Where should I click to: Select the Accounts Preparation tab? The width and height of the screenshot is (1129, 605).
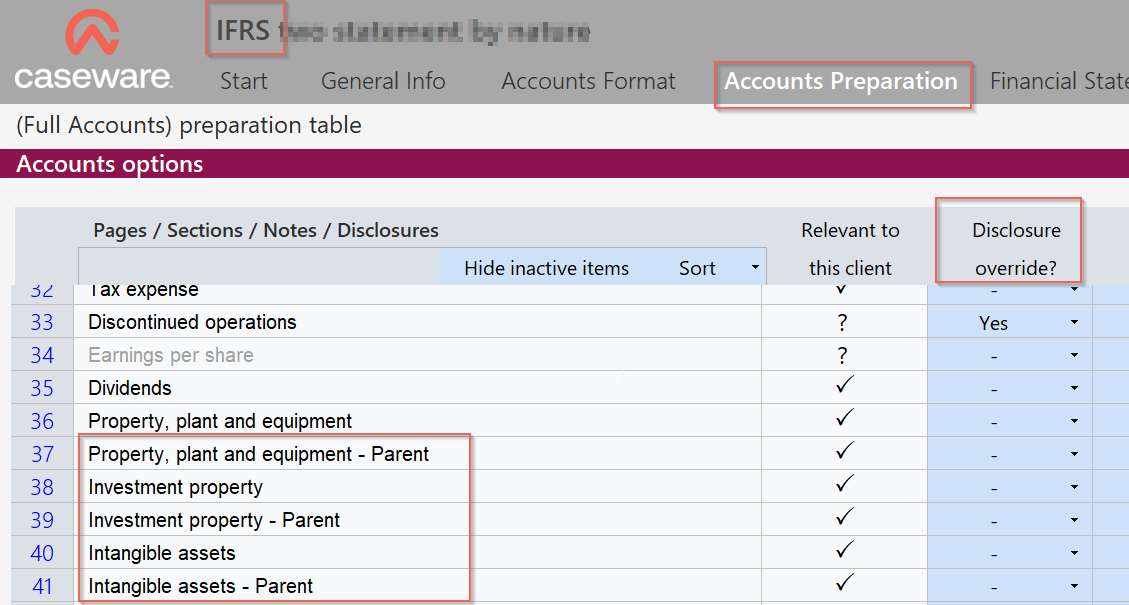(841, 81)
